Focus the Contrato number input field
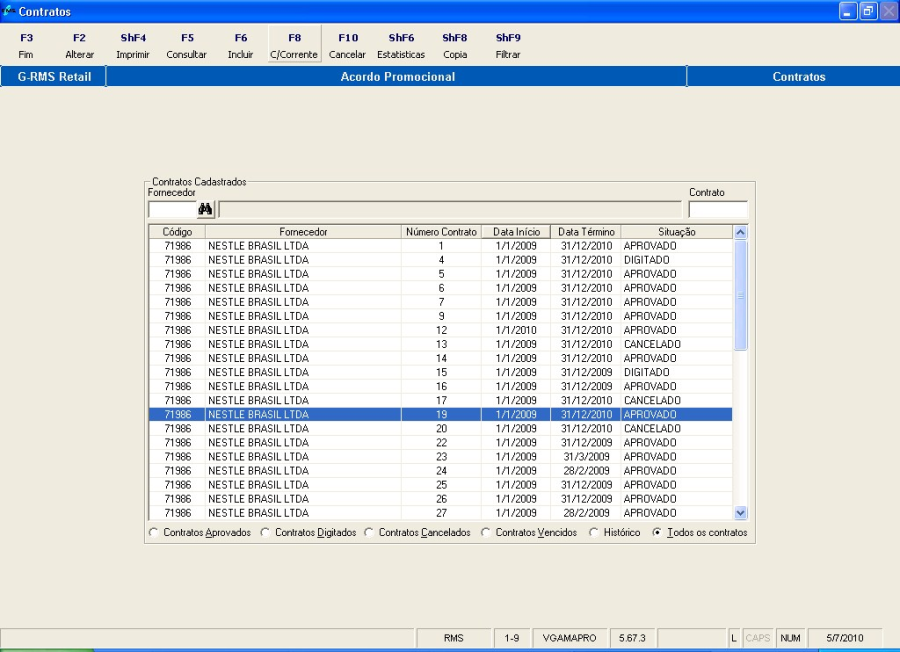Screen dimensions: 900x652 [717, 209]
